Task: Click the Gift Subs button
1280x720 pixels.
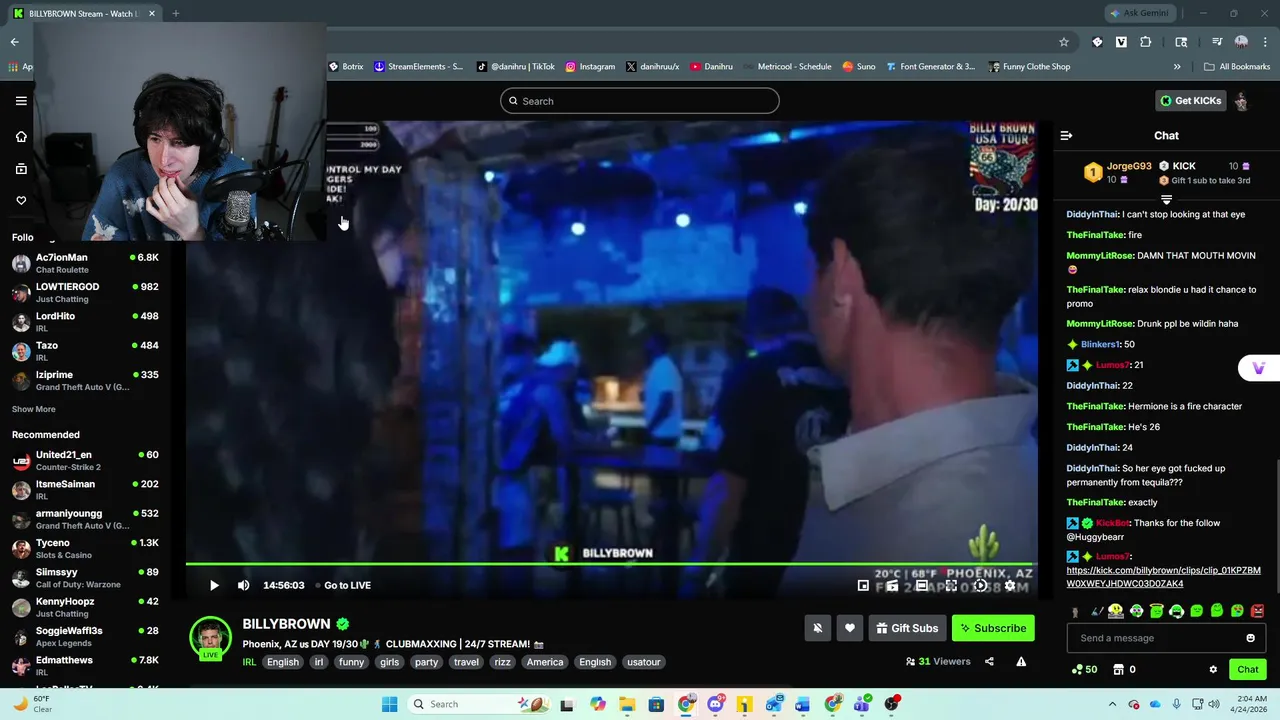Action: point(907,628)
